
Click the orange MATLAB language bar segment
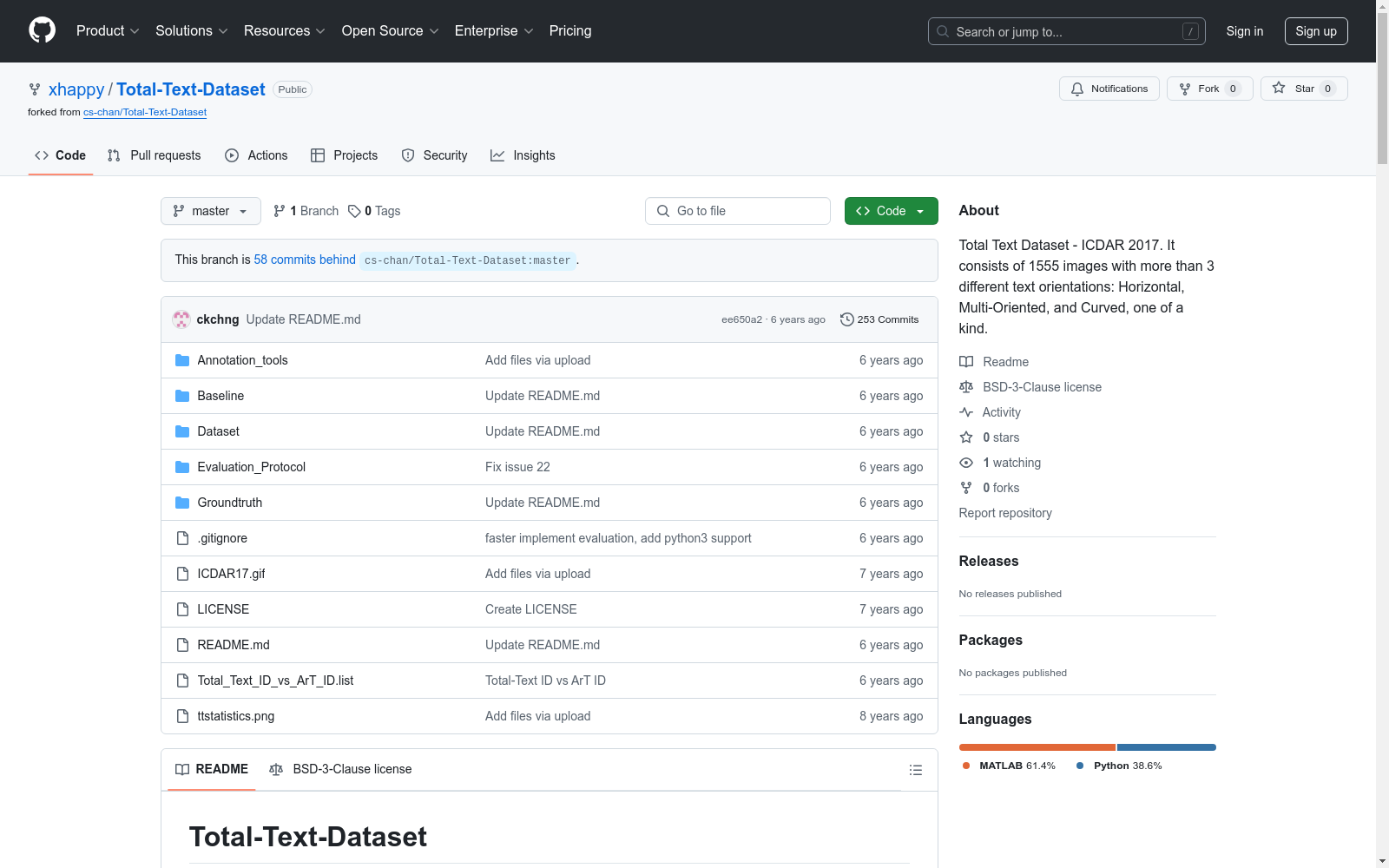(1037, 747)
